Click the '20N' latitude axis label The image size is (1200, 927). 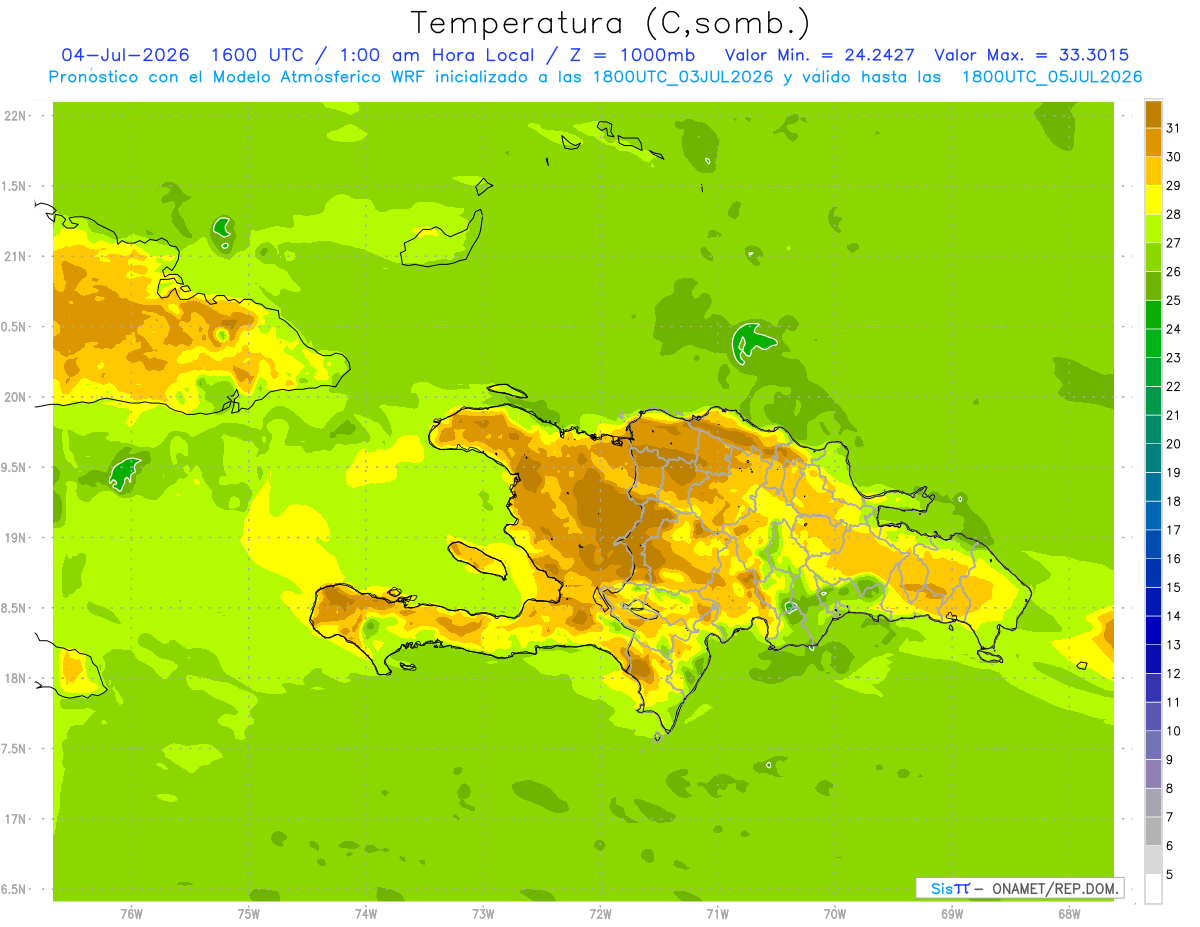pos(14,397)
